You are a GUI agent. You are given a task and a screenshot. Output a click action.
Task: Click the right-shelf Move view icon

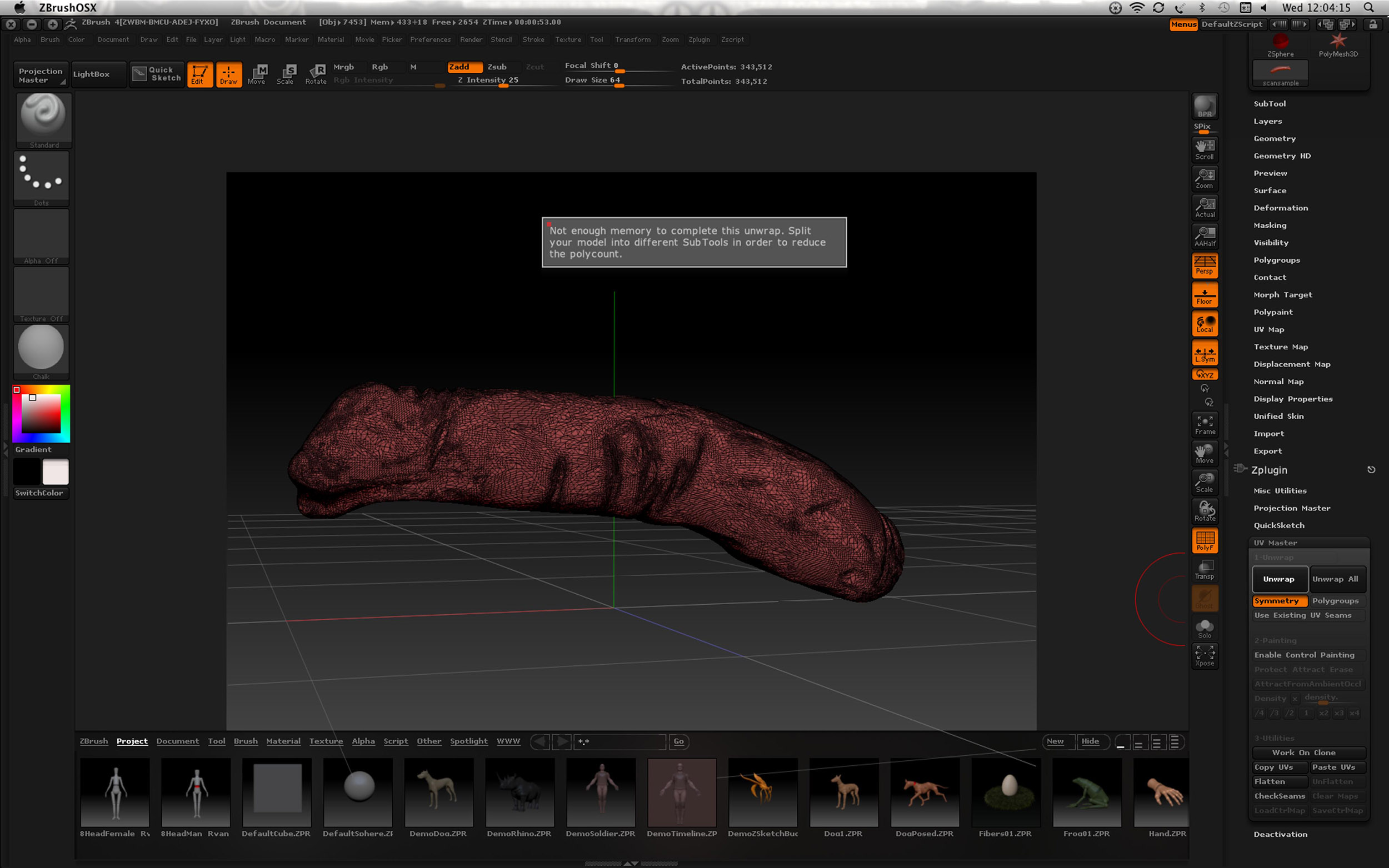point(1205,454)
